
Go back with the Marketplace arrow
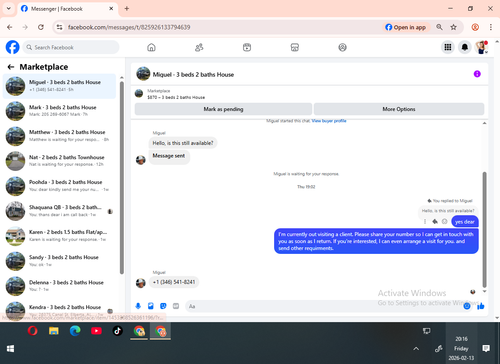11,67
